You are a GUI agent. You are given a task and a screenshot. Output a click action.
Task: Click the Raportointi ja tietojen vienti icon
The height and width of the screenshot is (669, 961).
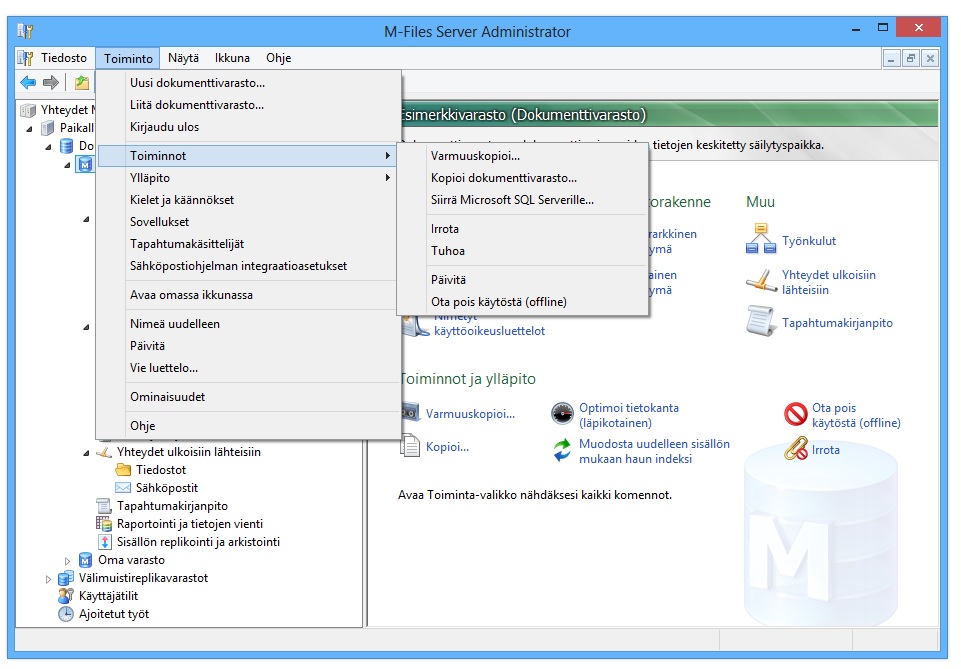click(104, 524)
